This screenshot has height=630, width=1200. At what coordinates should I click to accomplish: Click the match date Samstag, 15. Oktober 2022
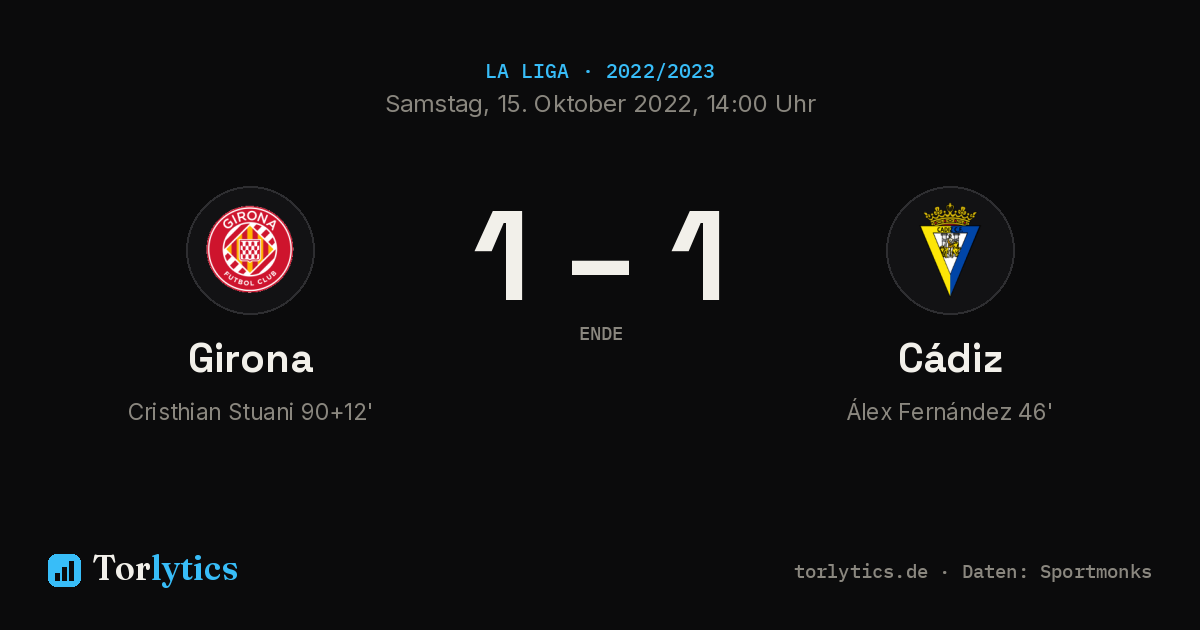click(x=537, y=104)
